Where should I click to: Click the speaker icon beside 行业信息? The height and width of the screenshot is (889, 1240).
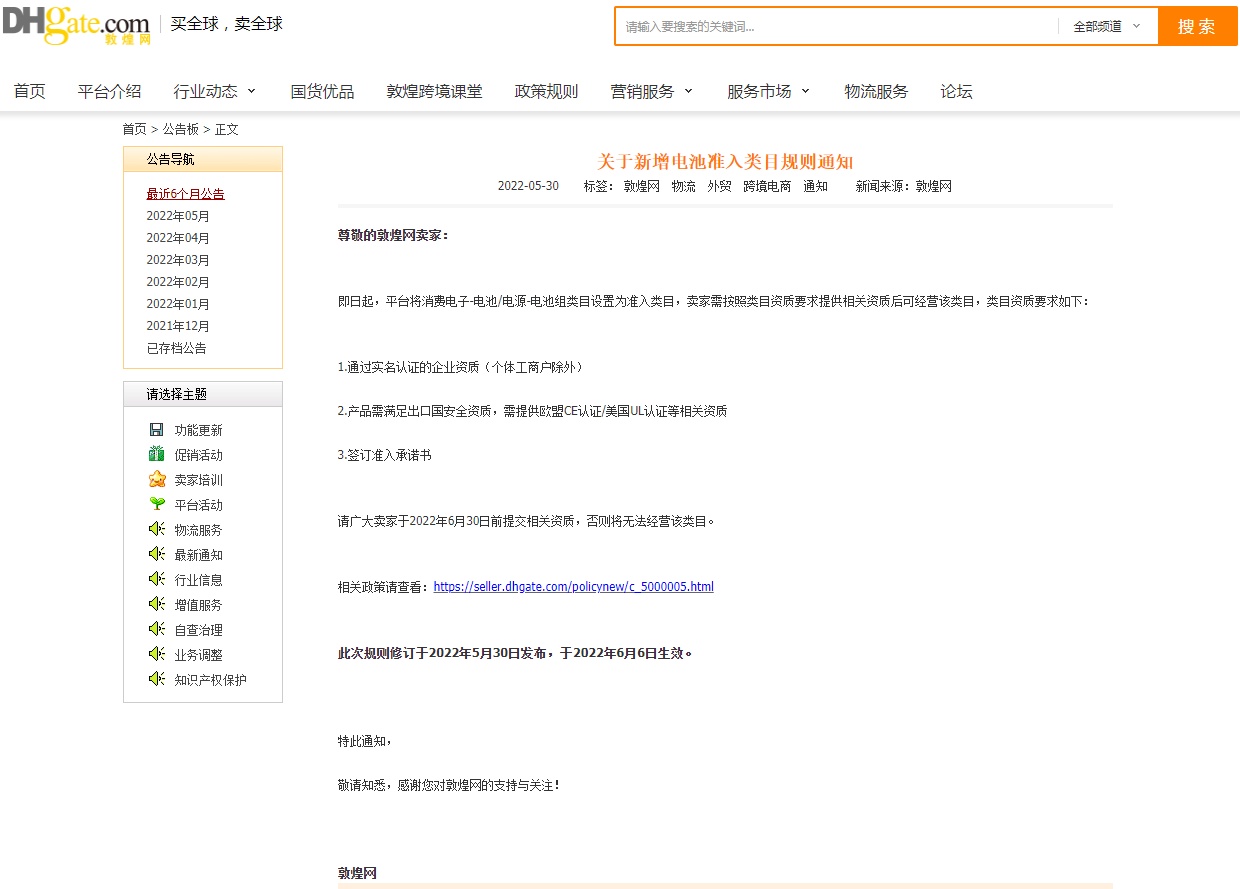click(x=157, y=580)
